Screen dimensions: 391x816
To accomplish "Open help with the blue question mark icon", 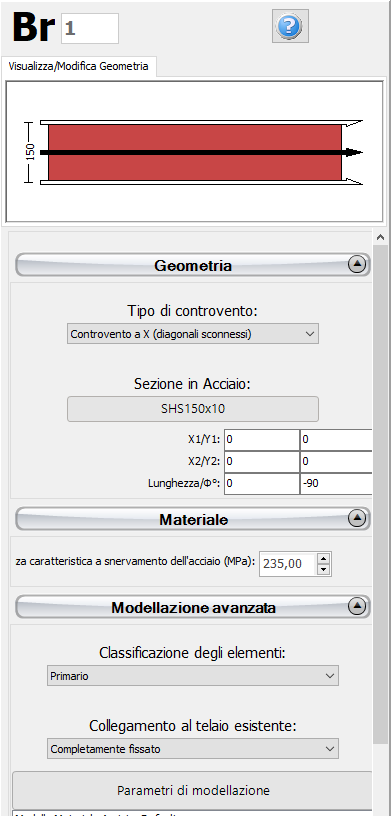I will (x=290, y=26).
